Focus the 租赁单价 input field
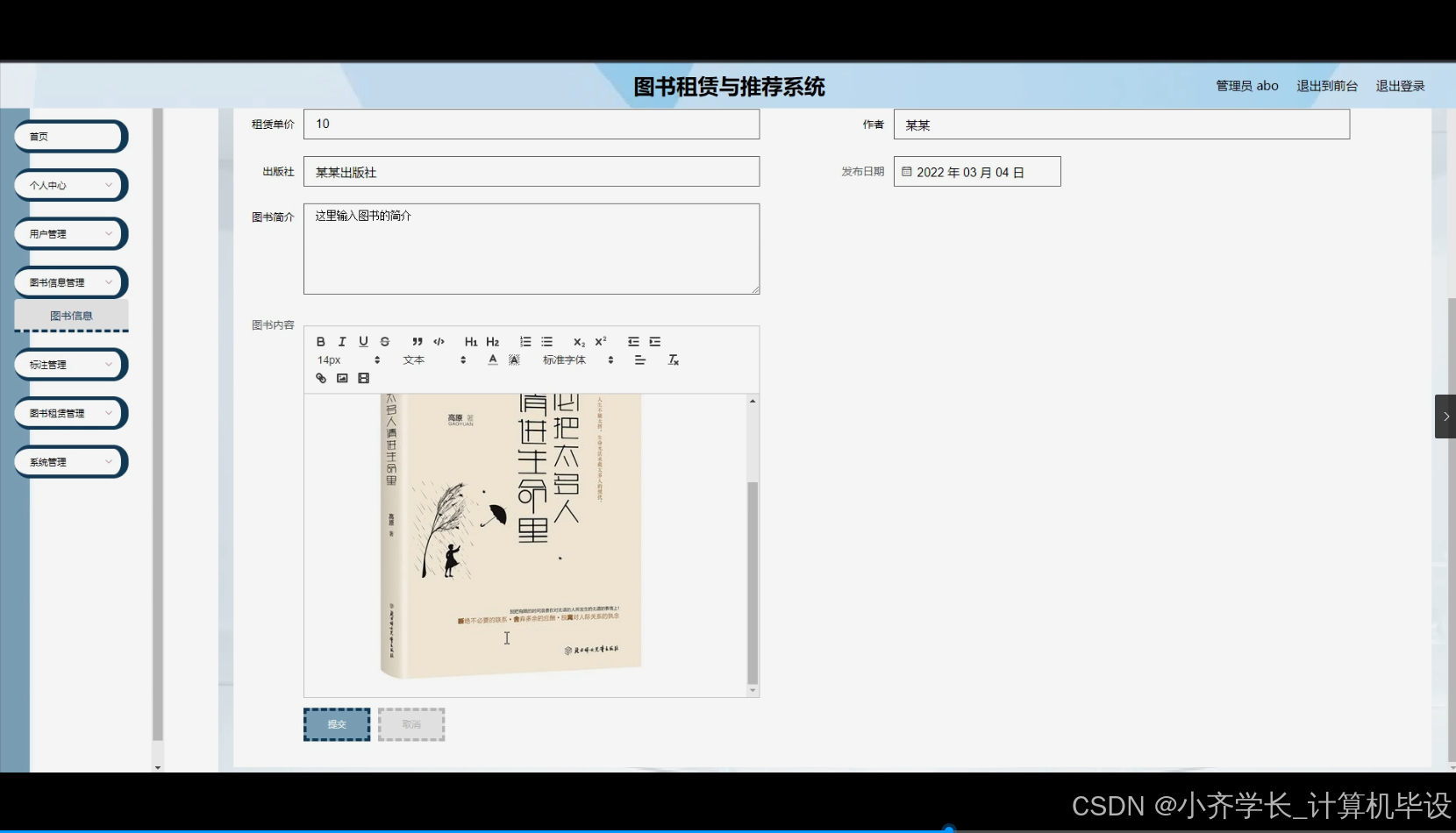This screenshot has height=833, width=1456. pyautogui.click(x=532, y=124)
